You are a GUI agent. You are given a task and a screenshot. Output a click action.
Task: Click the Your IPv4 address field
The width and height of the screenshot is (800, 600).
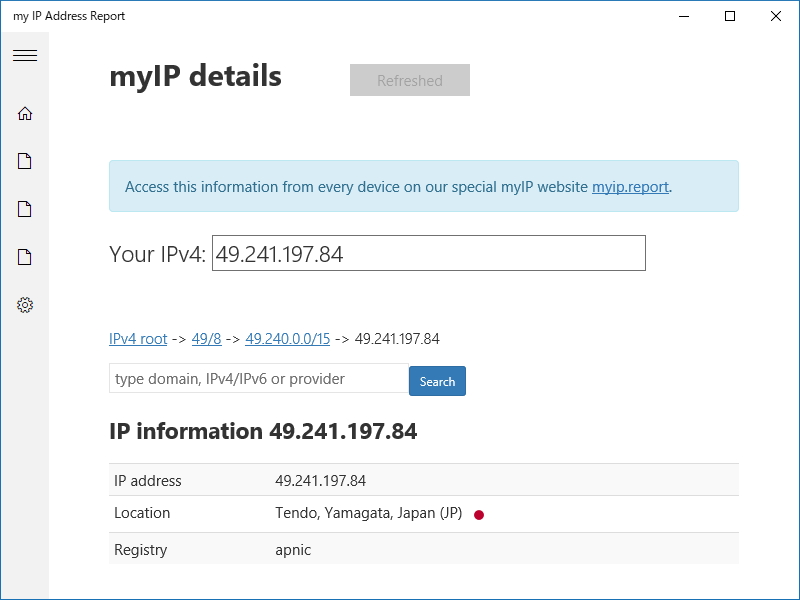point(429,253)
